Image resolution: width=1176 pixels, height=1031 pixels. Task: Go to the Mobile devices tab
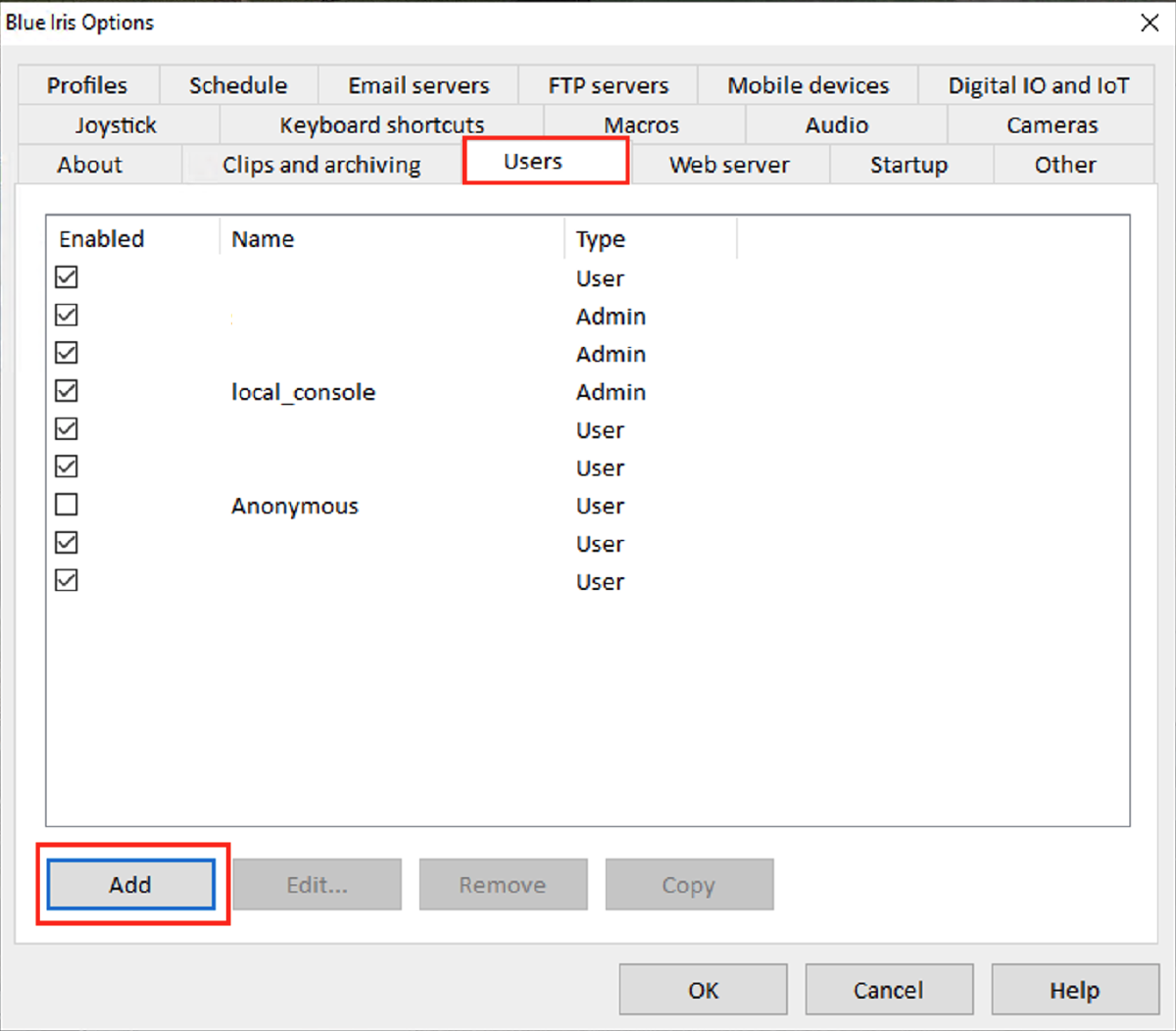tap(808, 85)
